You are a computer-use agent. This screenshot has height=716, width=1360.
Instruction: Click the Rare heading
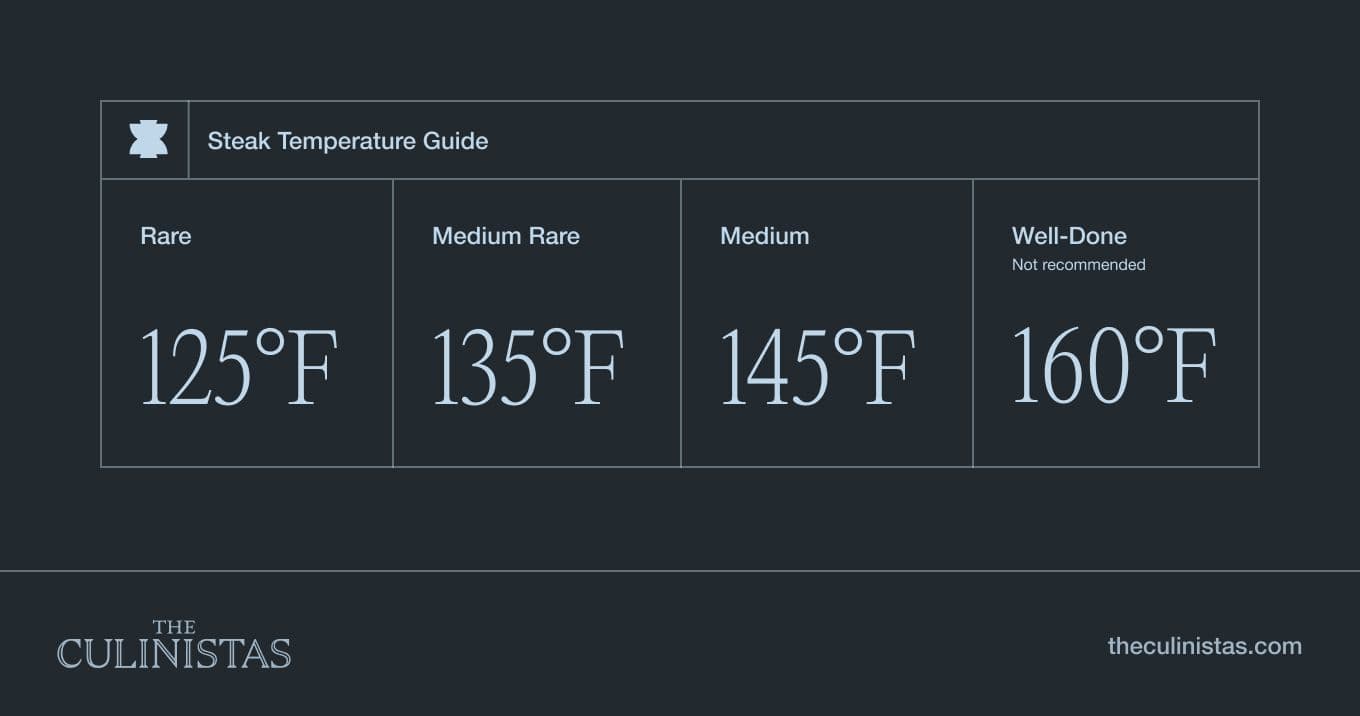(x=166, y=236)
